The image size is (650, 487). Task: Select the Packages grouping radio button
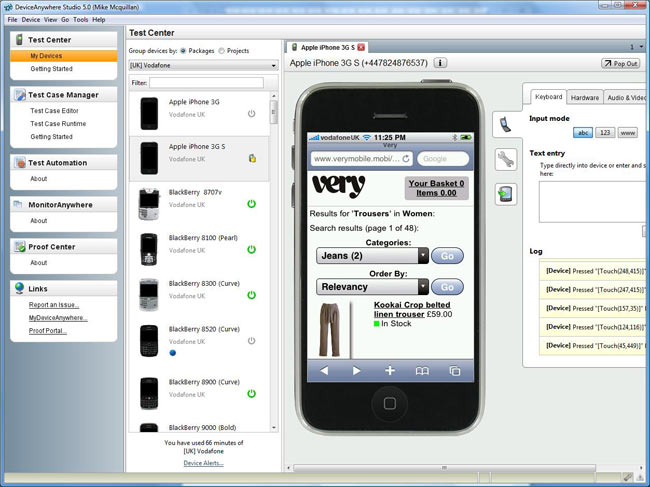pos(184,50)
